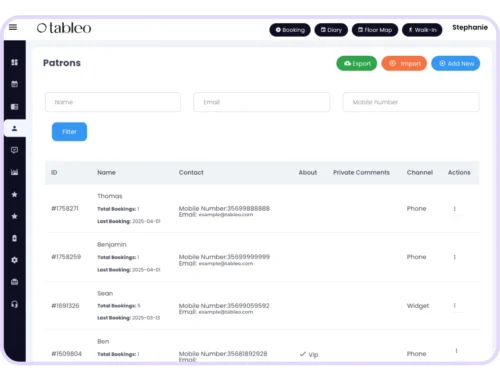Click mobile number 35699999999

248,257
